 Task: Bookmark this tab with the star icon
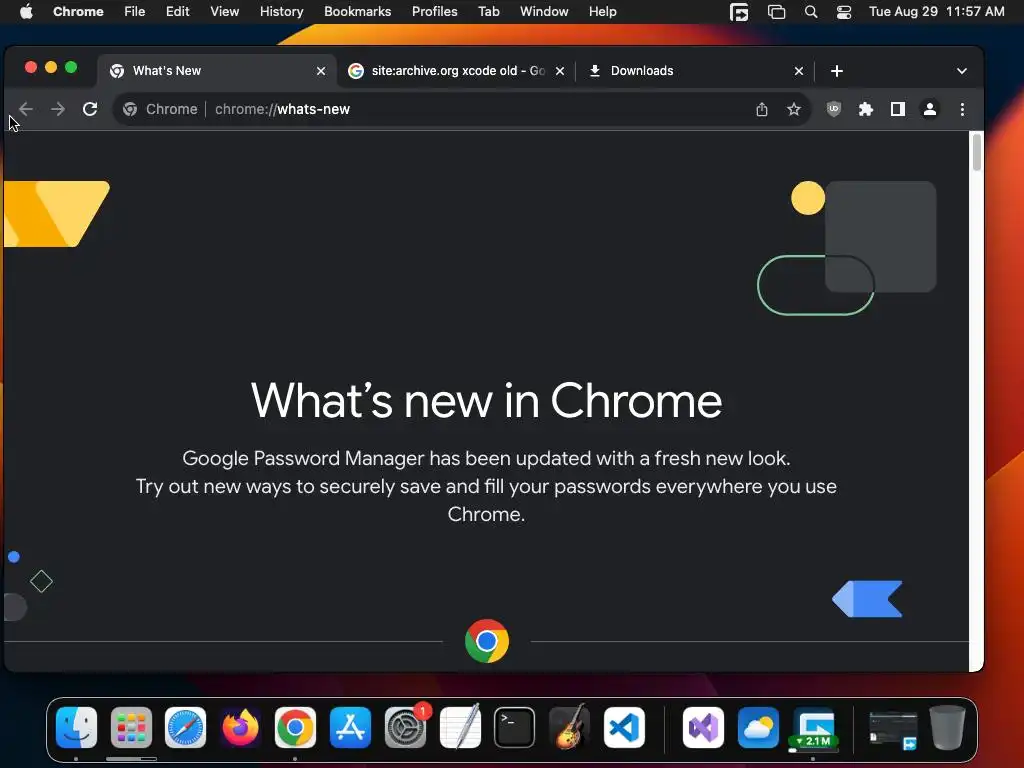(x=793, y=109)
